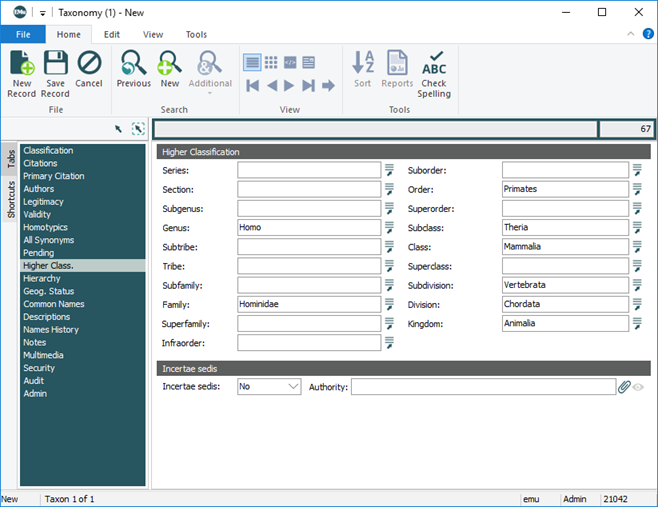Select the Hierarchy tab in sidebar

[42, 278]
